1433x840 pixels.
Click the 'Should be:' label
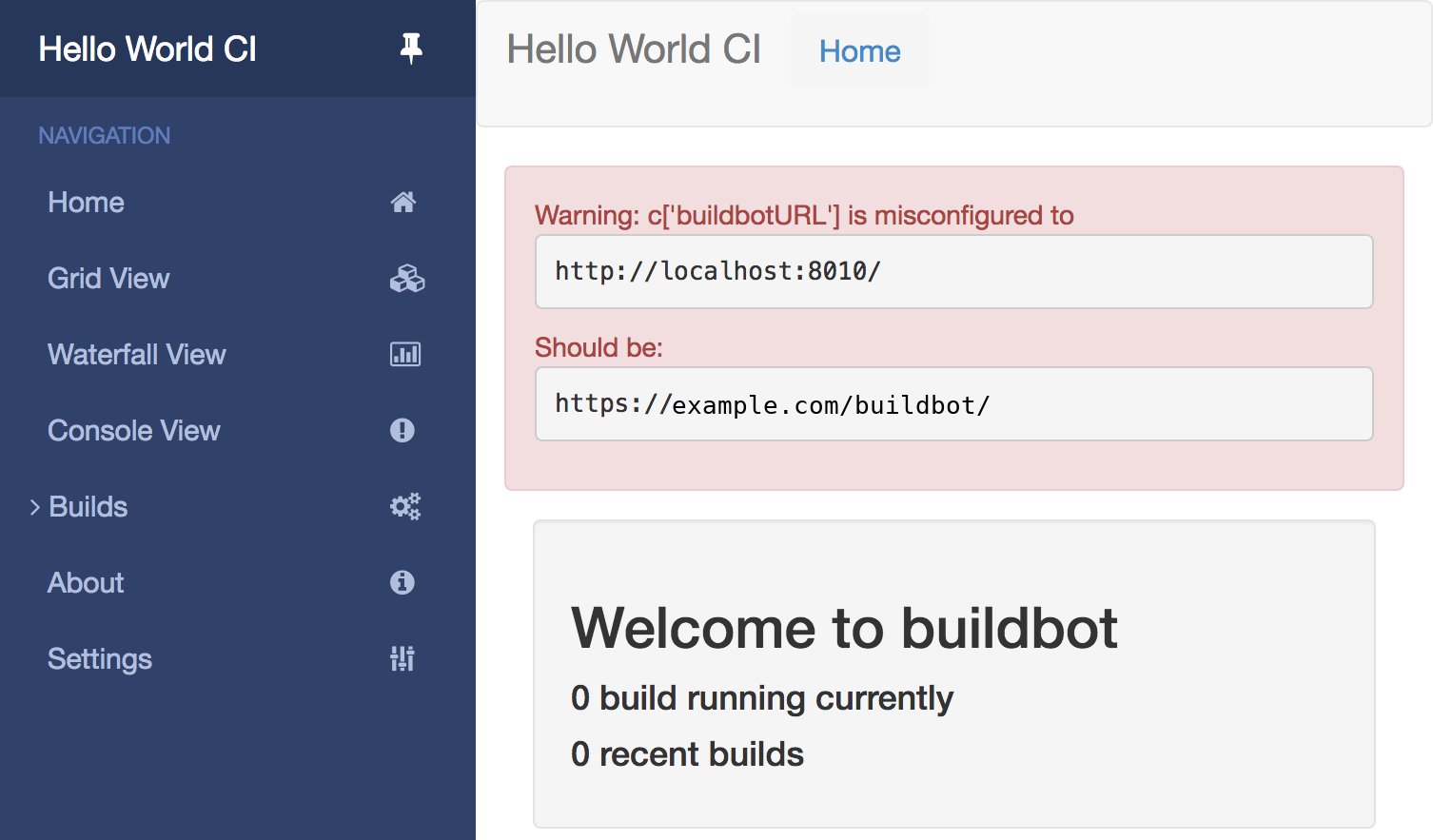[599, 347]
